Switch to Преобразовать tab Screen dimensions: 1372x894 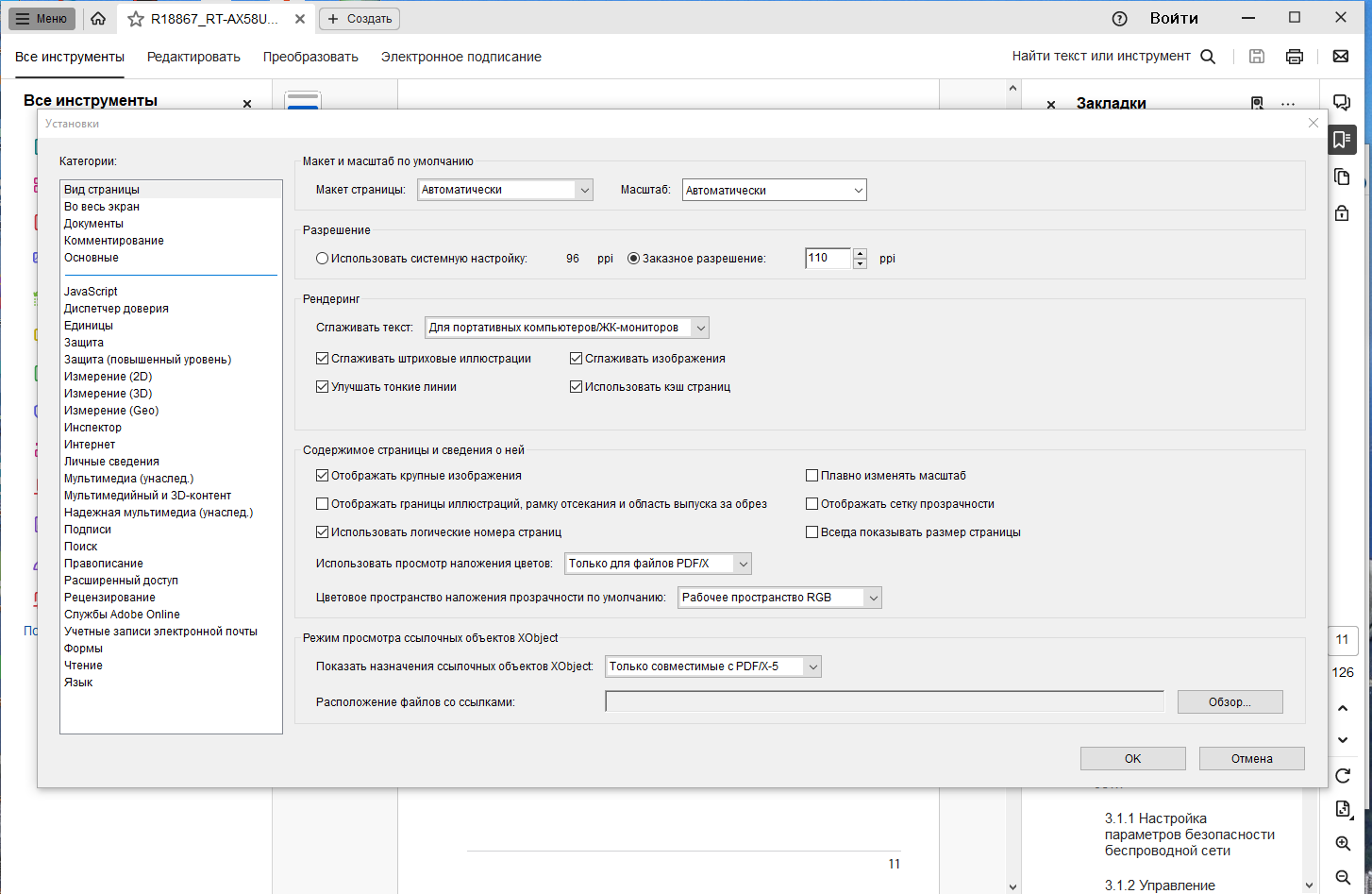click(310, 57)
